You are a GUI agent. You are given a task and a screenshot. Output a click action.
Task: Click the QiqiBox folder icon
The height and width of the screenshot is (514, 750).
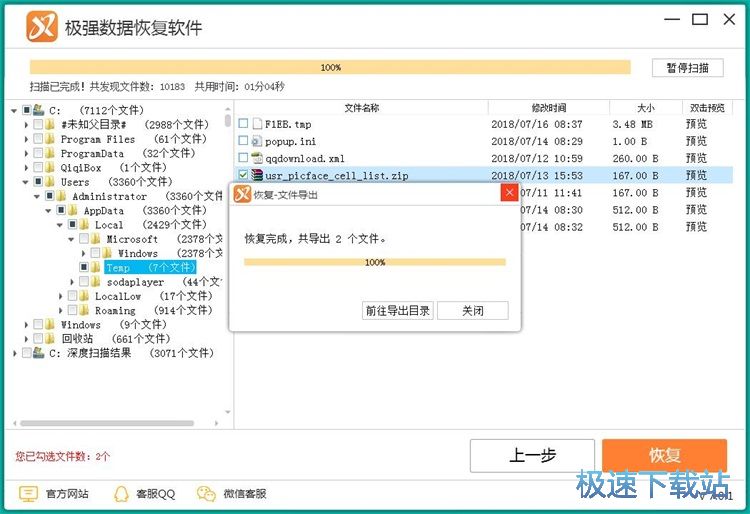click(x=50, y=168)
